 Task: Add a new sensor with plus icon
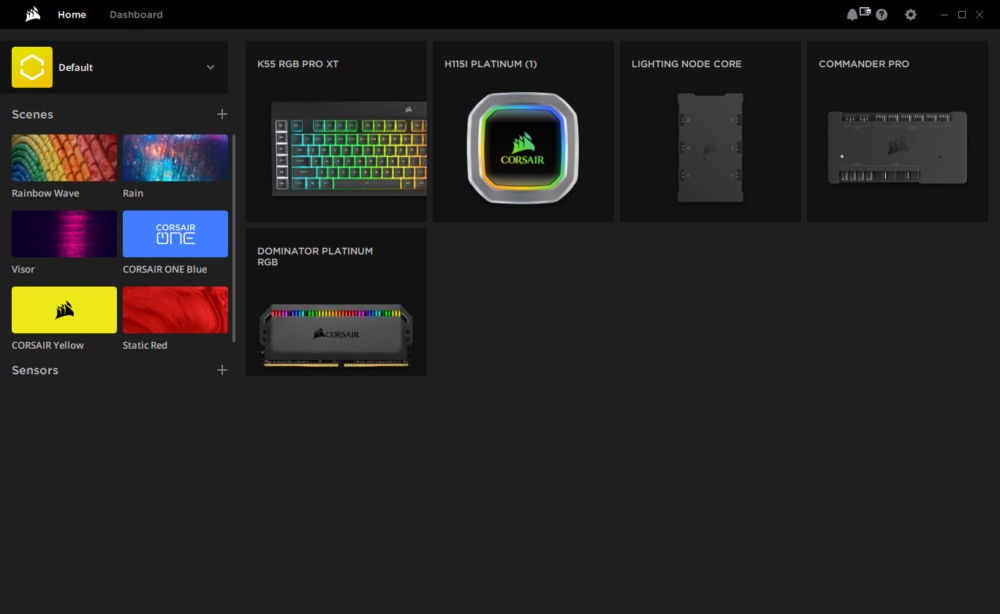click(222, 370)
